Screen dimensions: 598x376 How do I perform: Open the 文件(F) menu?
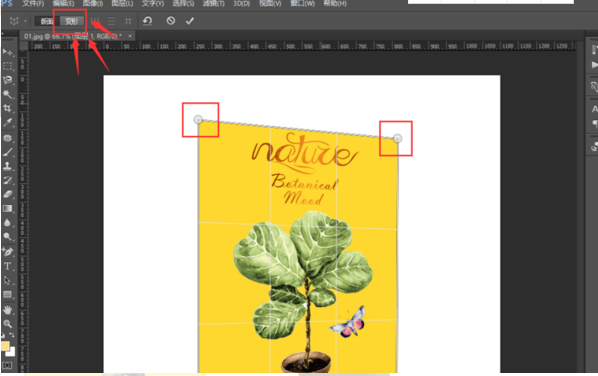[33, 3]
